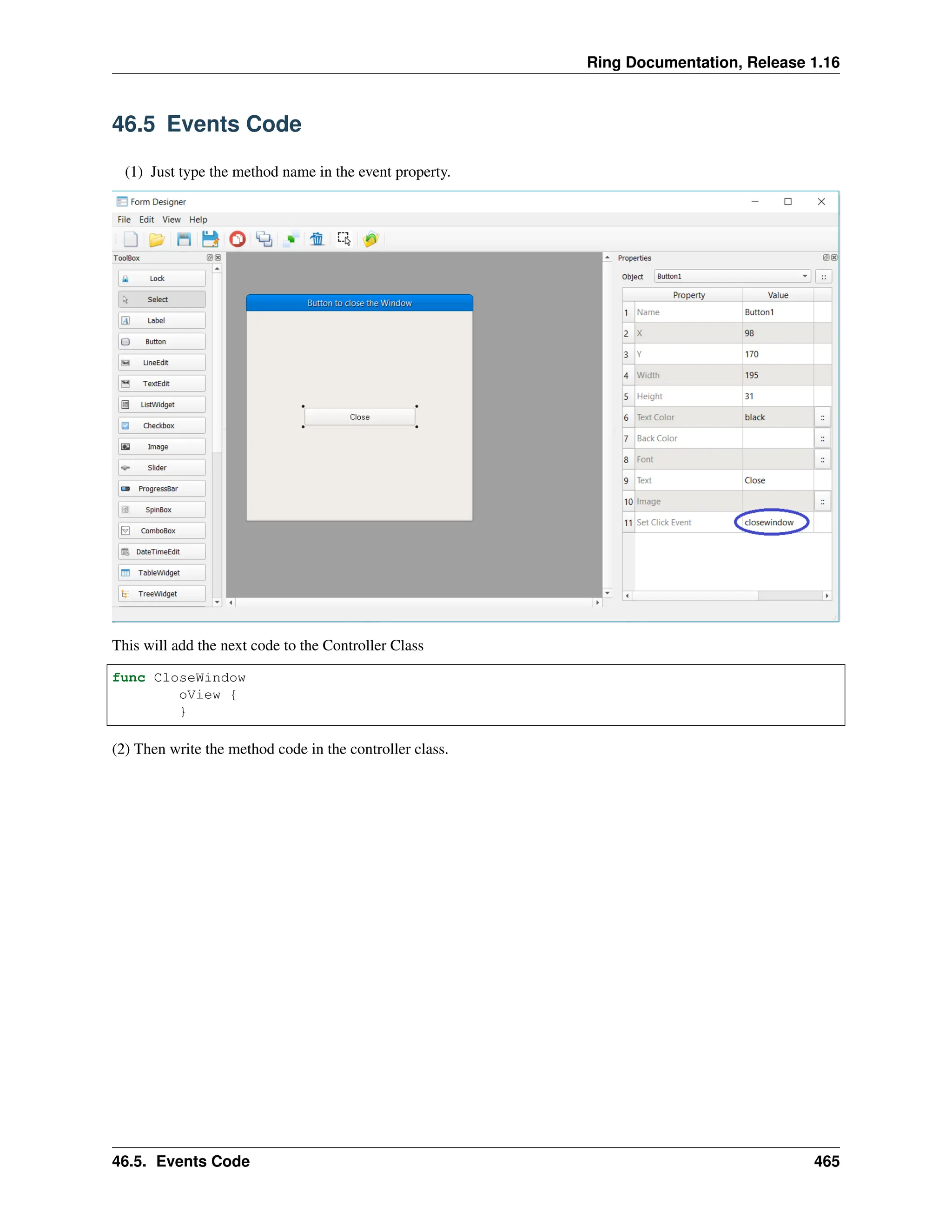The image size is (952, 1232).
Task: Open the View menu
Action: [171, 219]
